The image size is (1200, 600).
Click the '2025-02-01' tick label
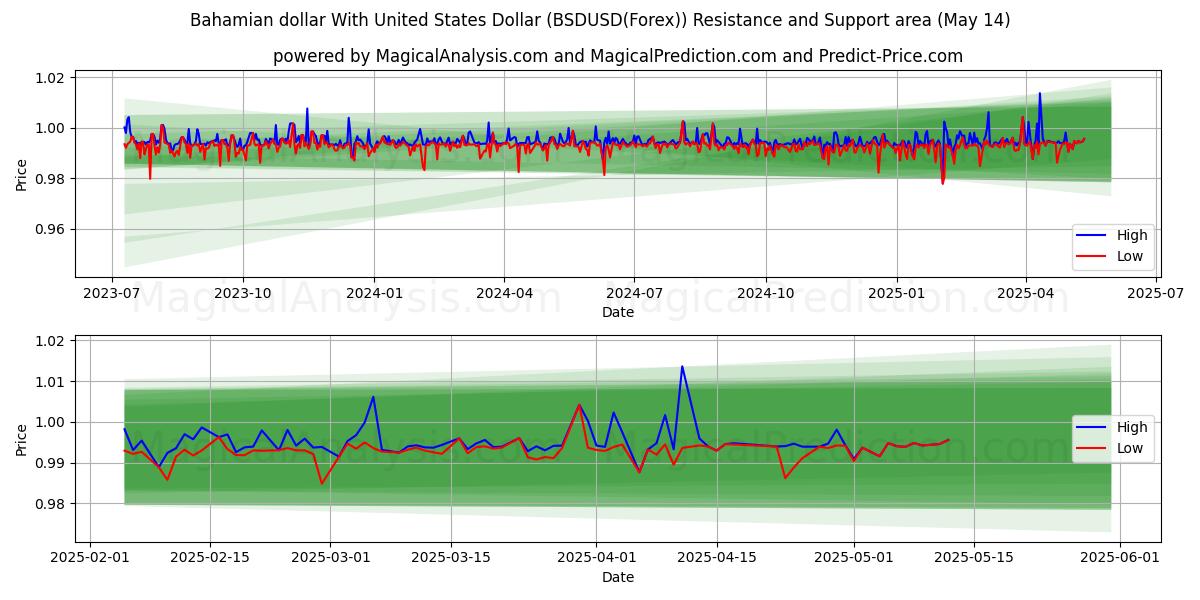tap(91, 556)
